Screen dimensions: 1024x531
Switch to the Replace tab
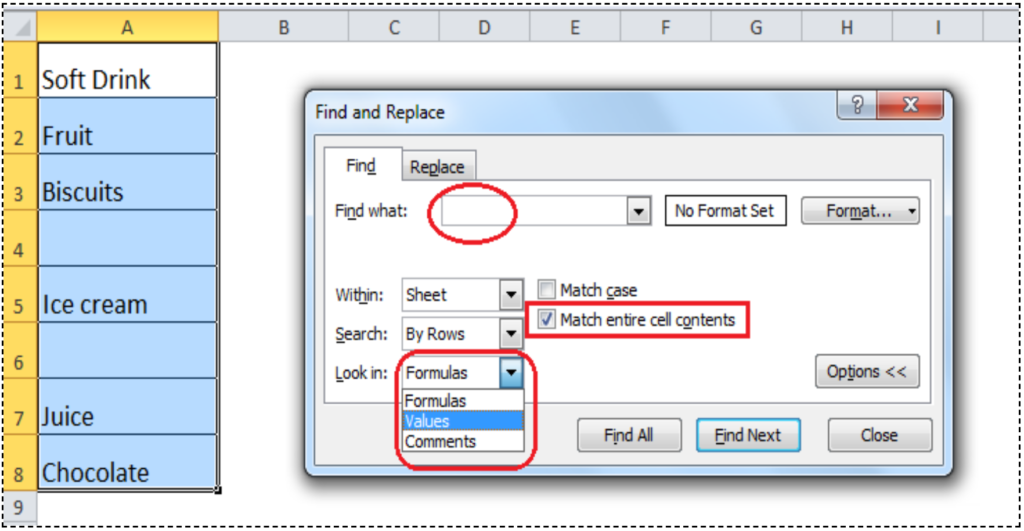pos(437,167)
